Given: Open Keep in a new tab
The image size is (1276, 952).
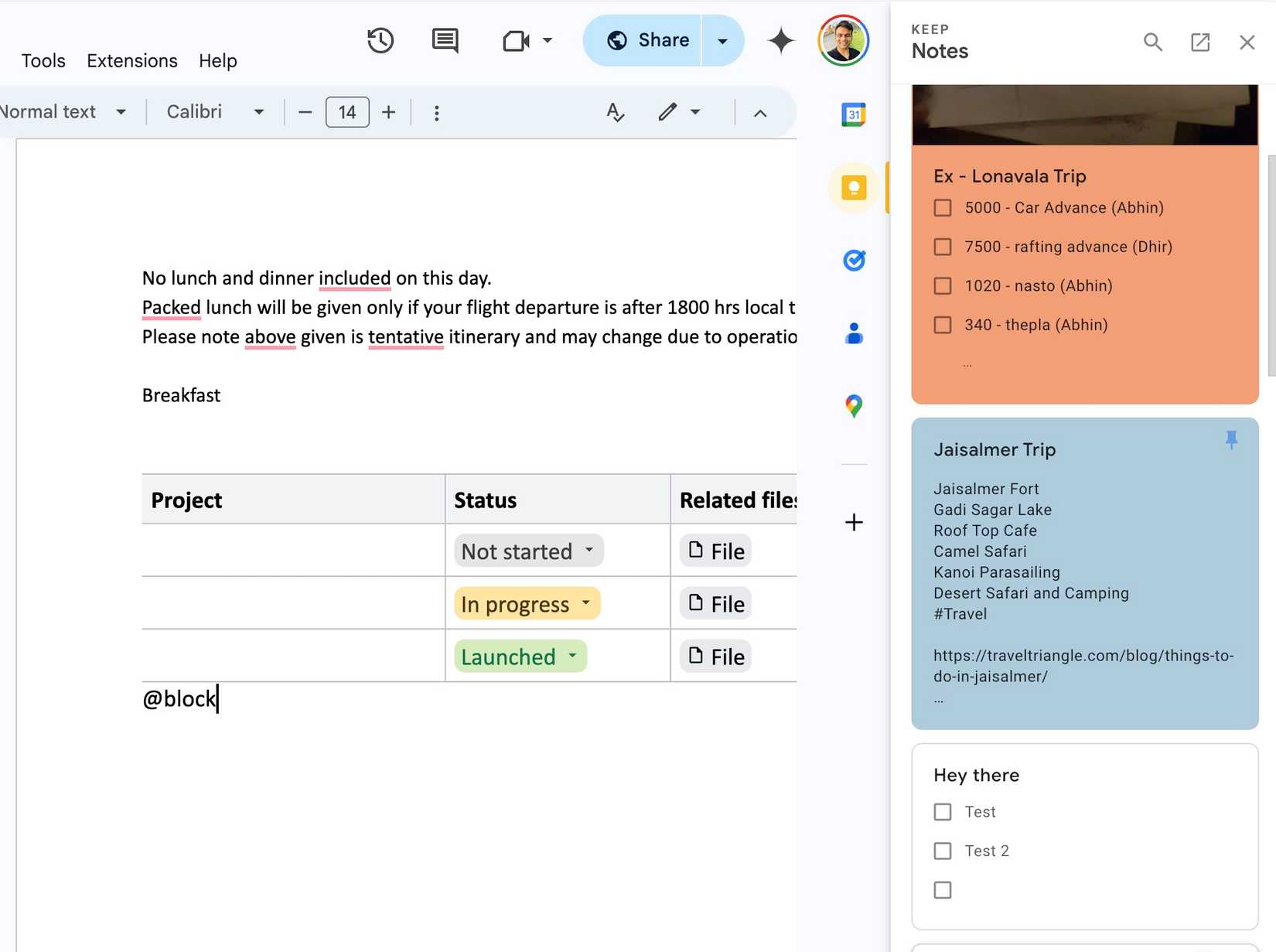Looking at the screenshot, I should point(1199,42).
